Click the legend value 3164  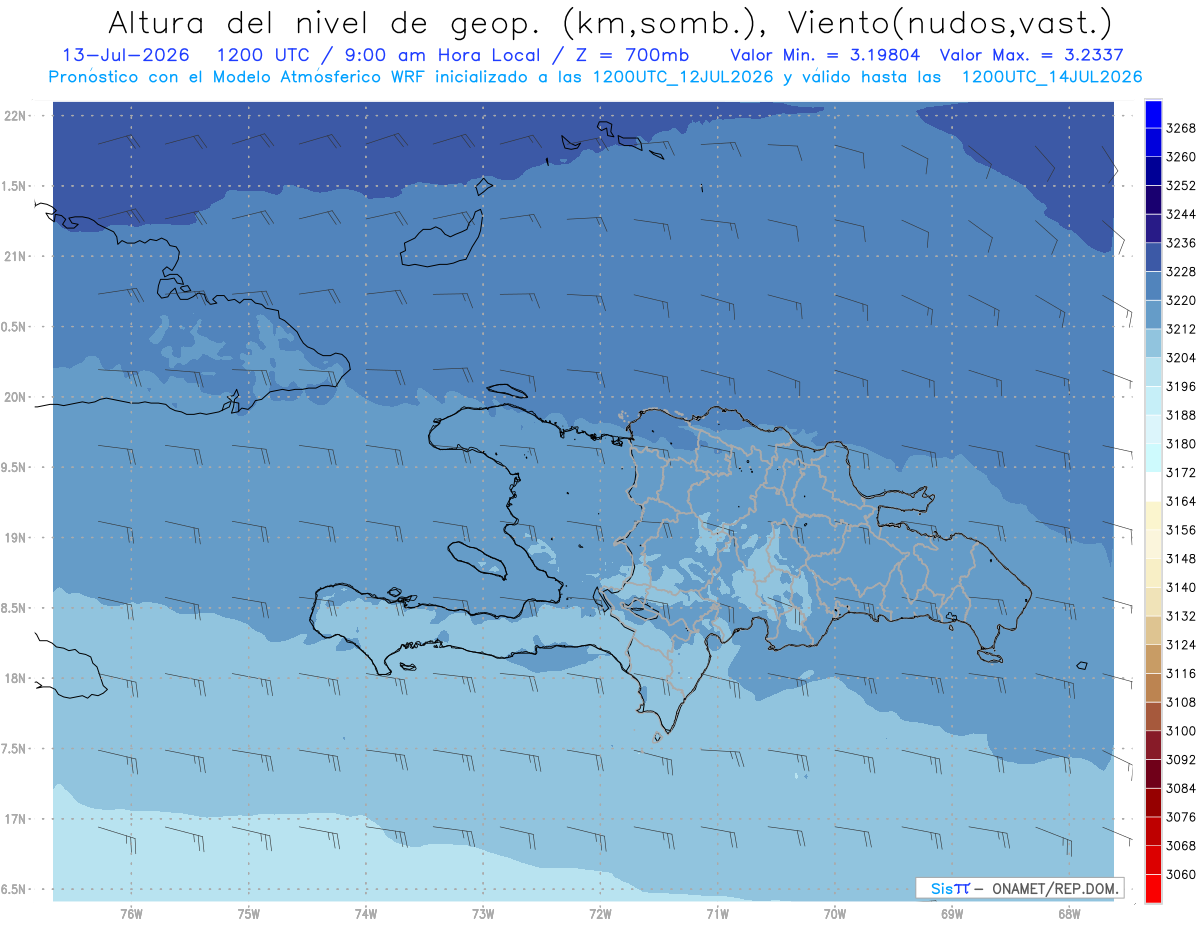(1180, 501)
